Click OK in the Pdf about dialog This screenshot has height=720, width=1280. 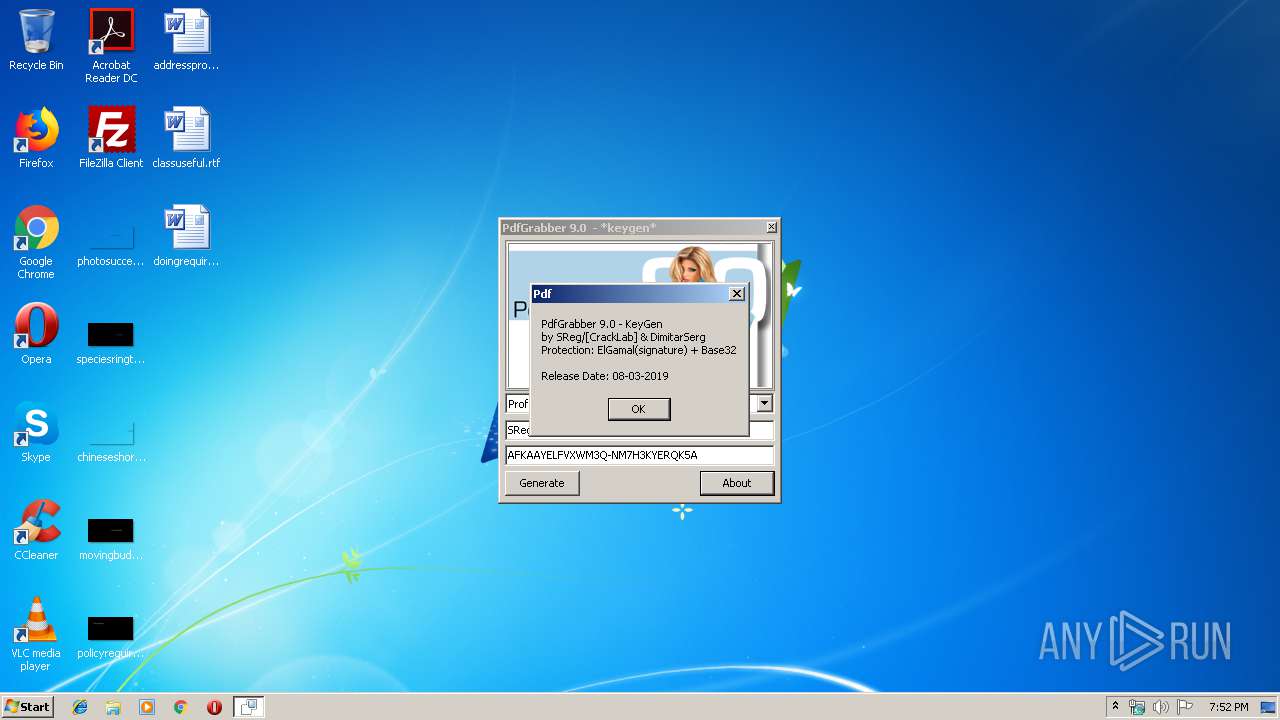click(x=638, y=409)
